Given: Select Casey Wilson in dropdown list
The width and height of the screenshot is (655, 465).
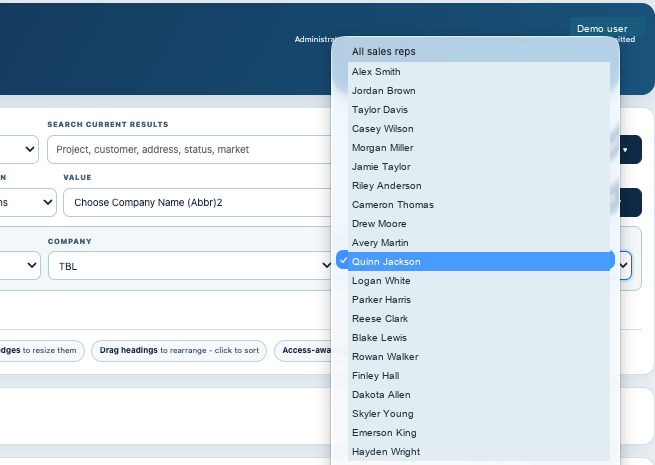Looking at the screenshot, I should [479, 129].
